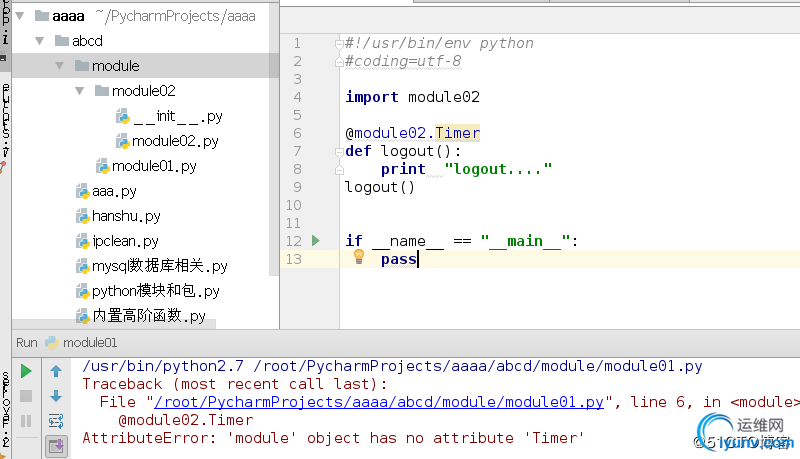
Task: Click the ipclean.py file icon
Action: click(83, 241)
